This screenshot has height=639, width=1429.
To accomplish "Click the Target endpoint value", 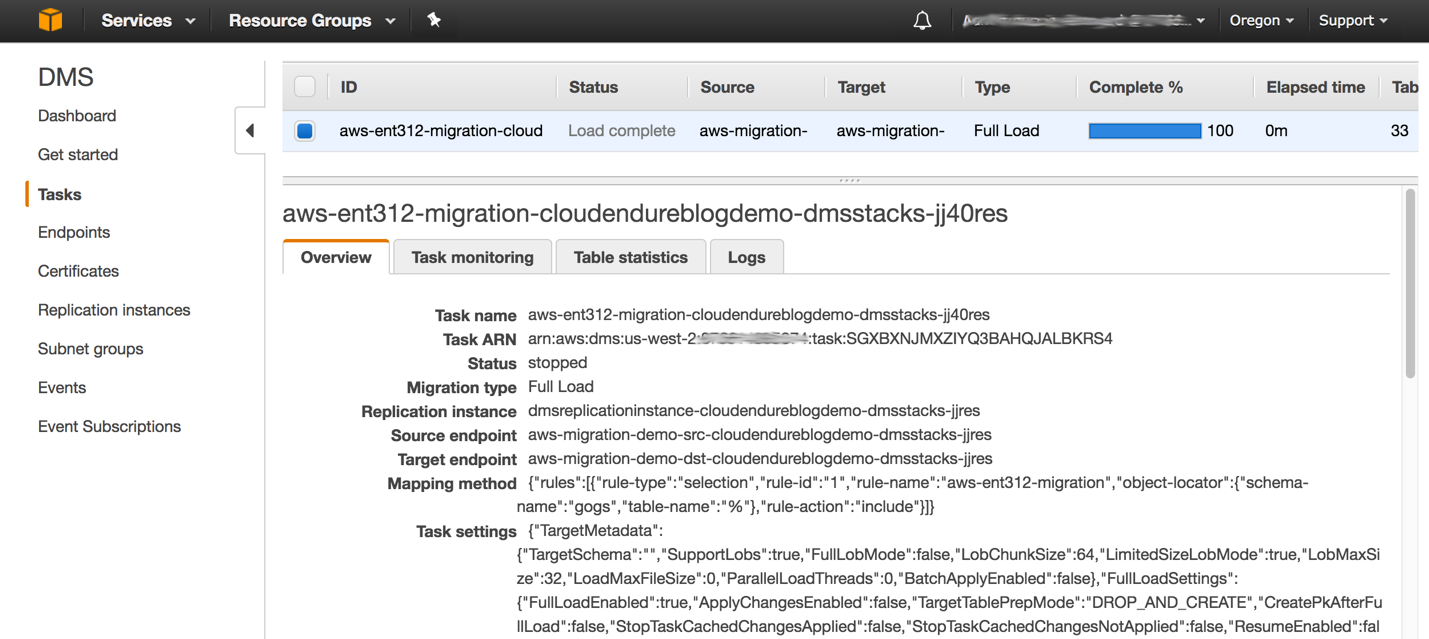I will pos(760,459).
